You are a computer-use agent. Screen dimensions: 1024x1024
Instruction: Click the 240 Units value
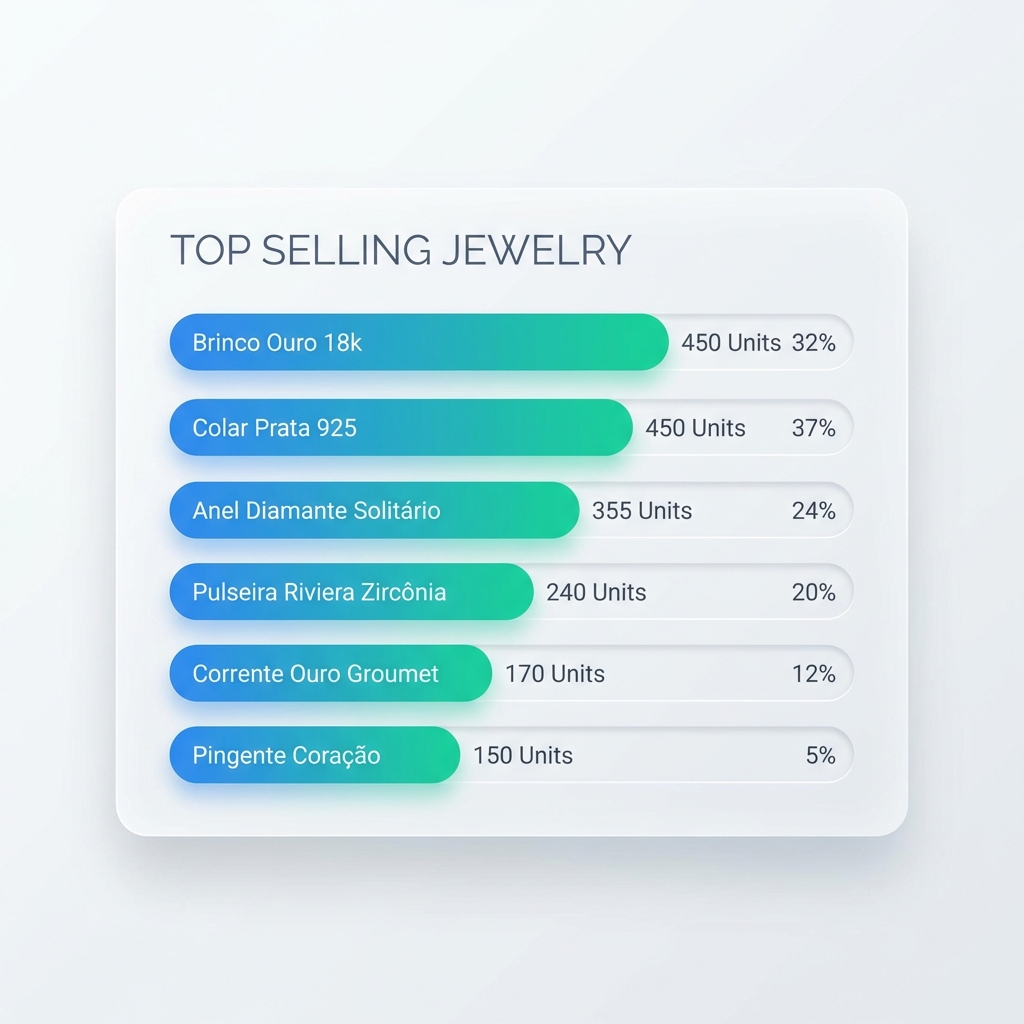point(596,592)
